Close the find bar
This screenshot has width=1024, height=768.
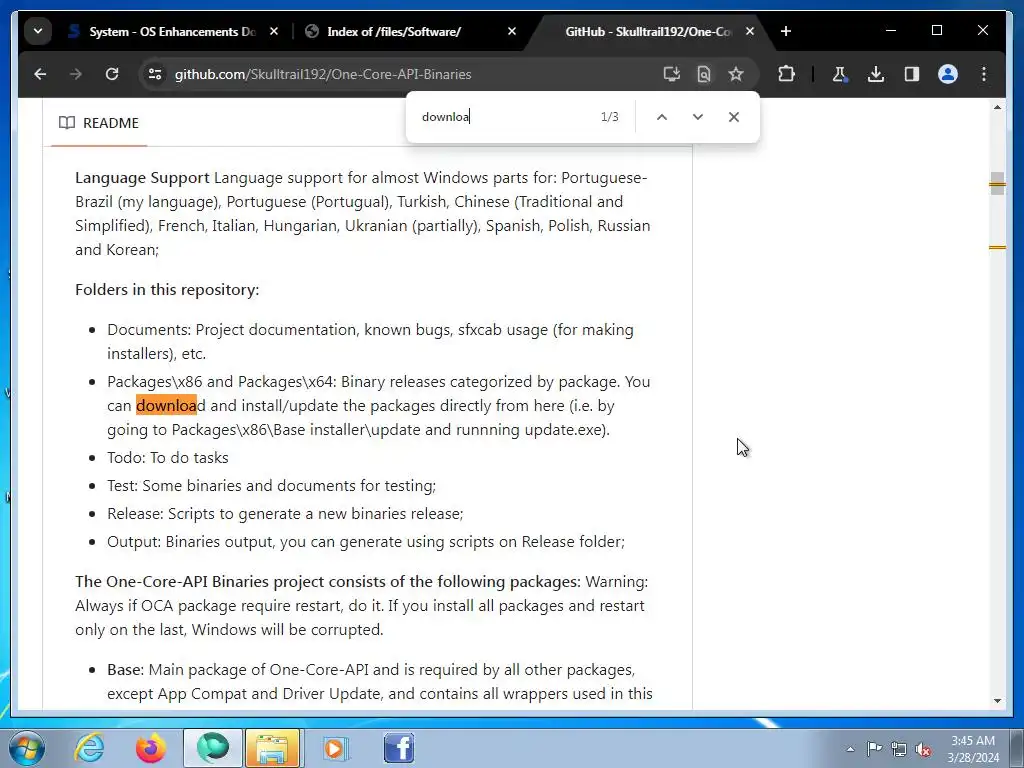[733, 117]
